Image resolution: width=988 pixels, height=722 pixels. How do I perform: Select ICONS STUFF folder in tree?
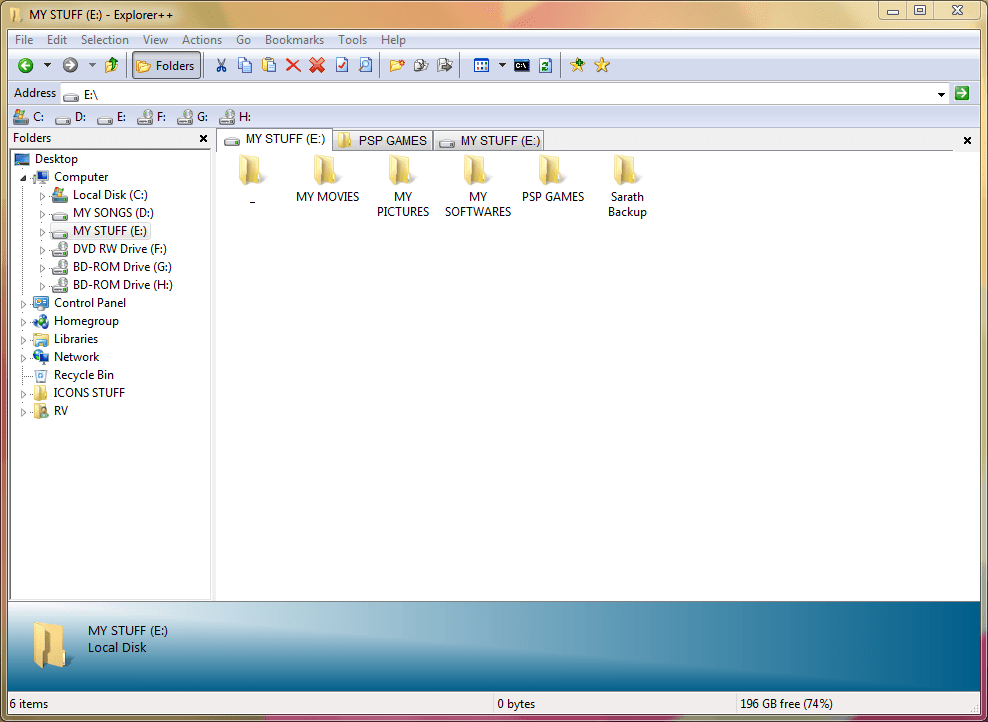tap(89, 393)
